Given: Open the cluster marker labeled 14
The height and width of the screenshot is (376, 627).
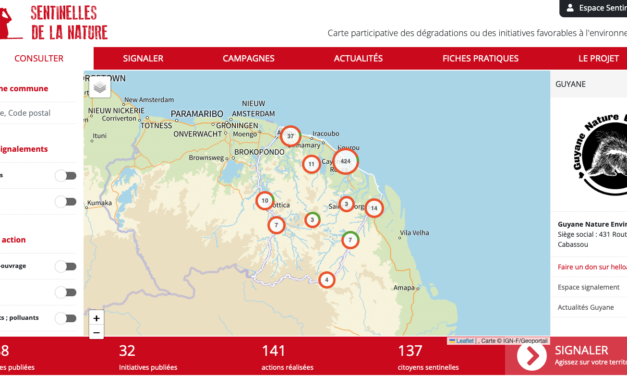Looking at the screenshot, I should point(374,208).
